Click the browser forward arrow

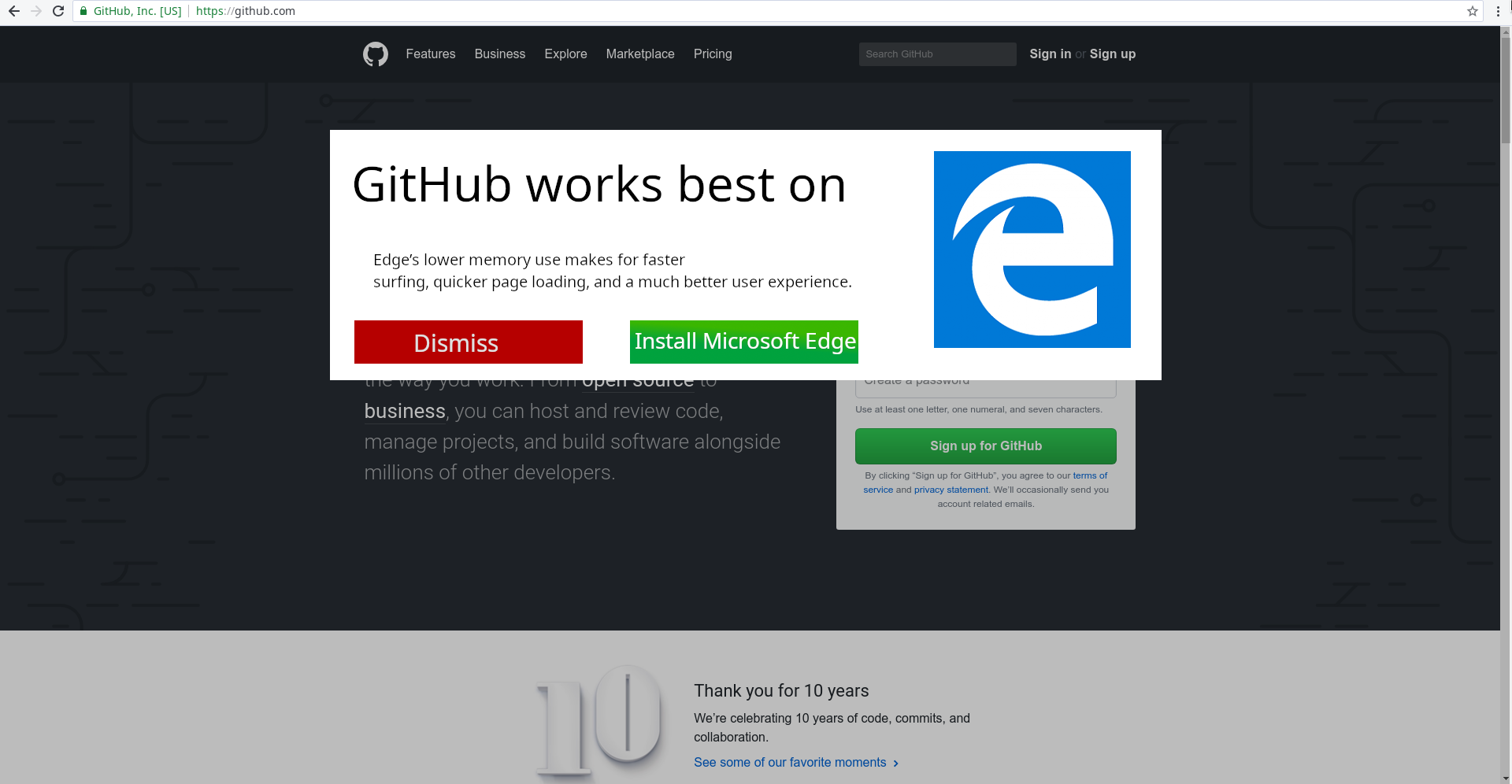pos(36,11)
